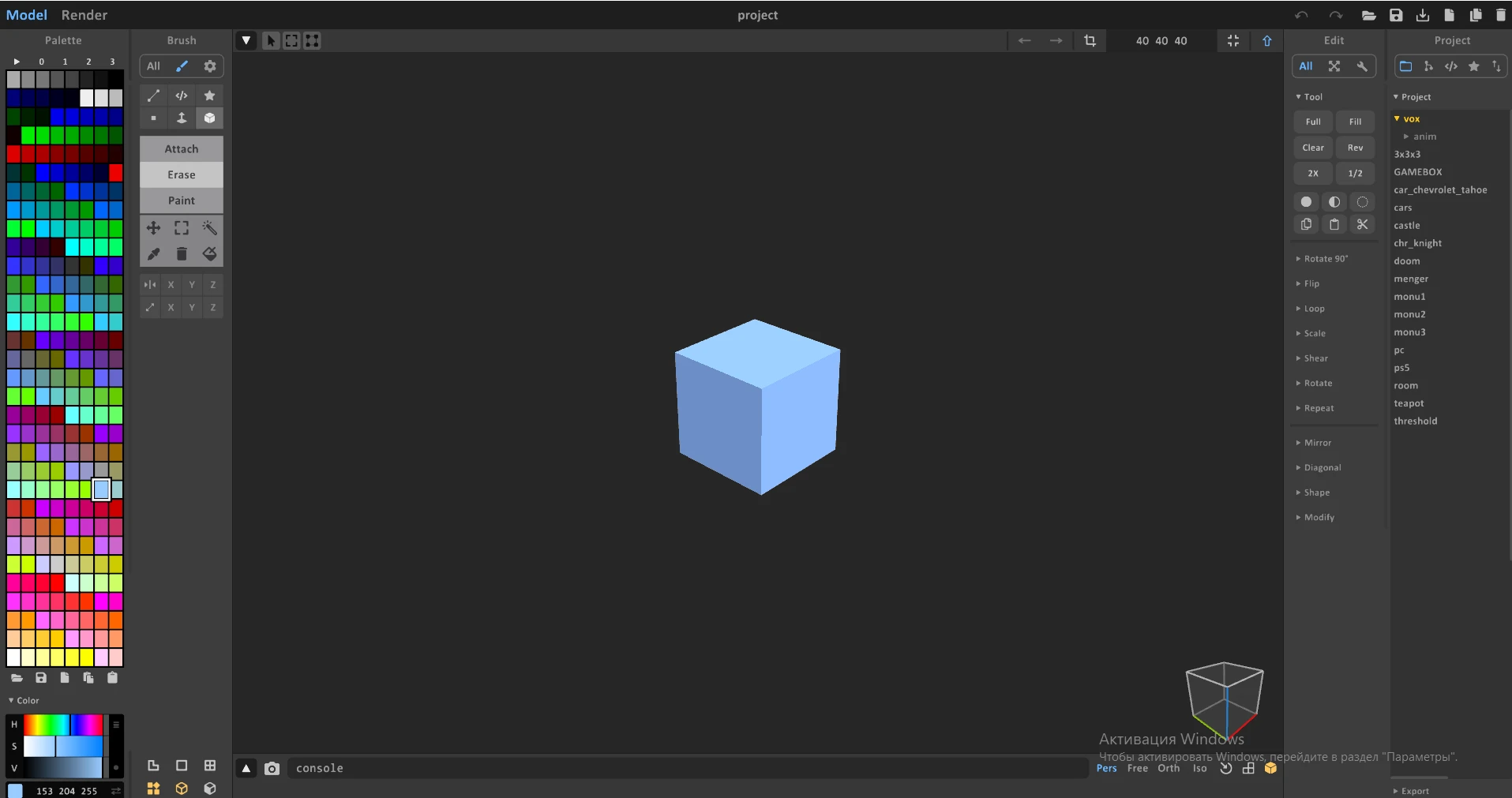Toggle axis-lock row Z button

[213, 308]
